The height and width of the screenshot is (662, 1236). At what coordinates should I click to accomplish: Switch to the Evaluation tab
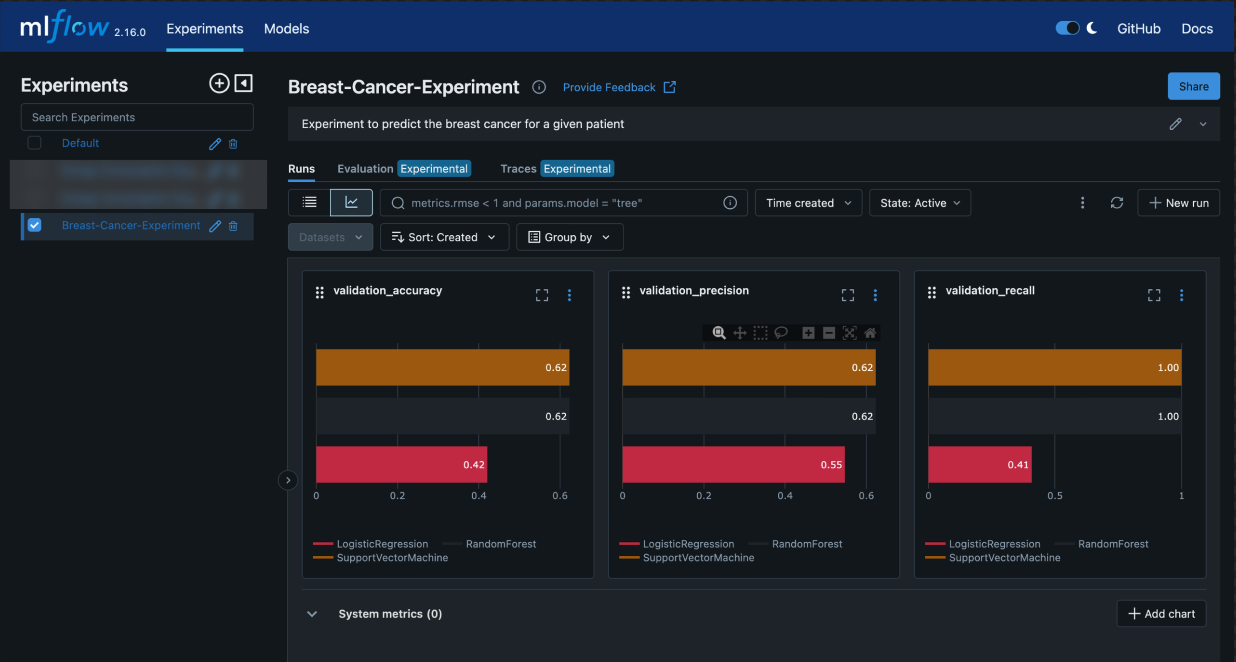365,169
